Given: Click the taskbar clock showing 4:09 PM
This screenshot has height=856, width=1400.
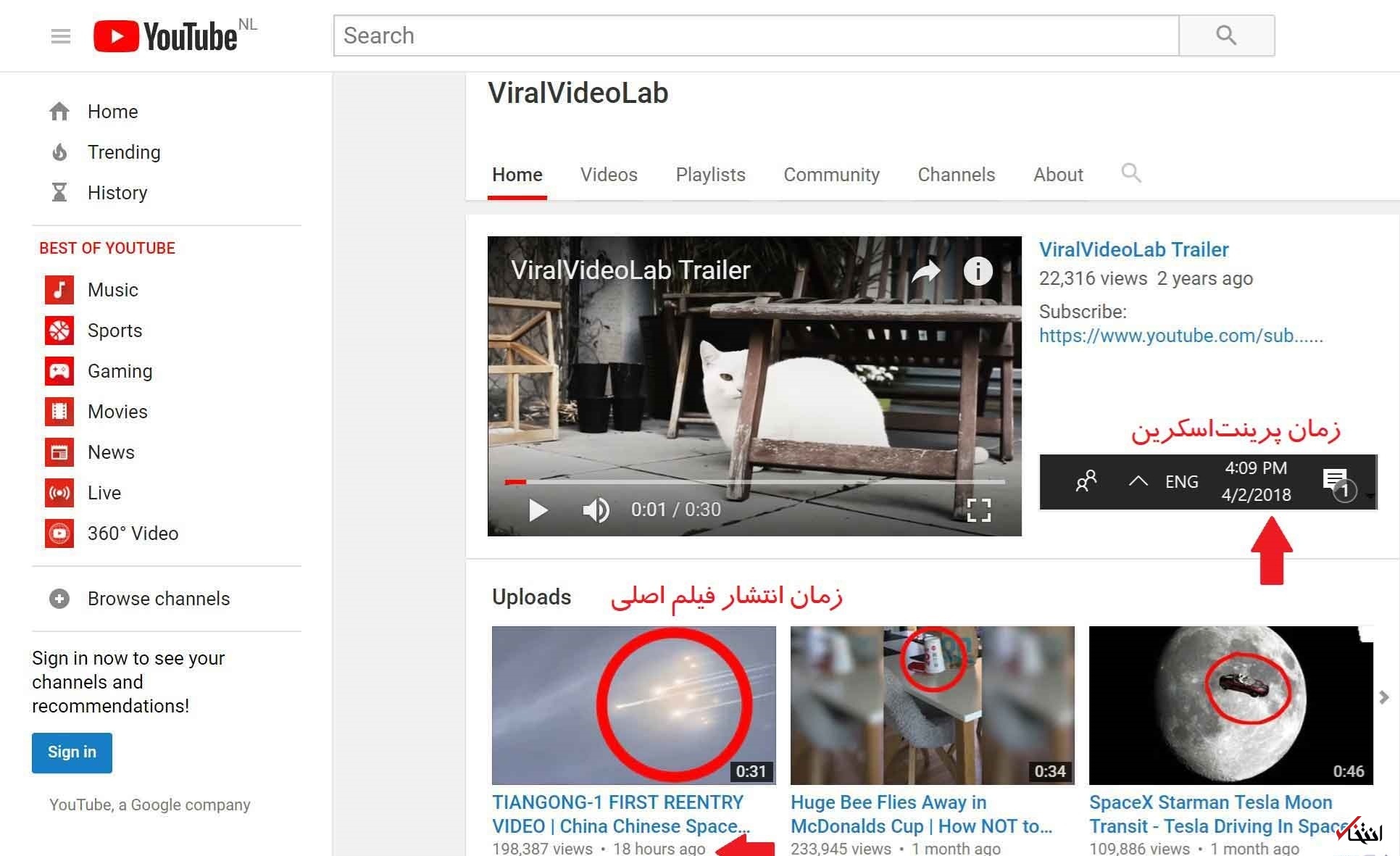Looking at the screenshot, I should 1257,481.
